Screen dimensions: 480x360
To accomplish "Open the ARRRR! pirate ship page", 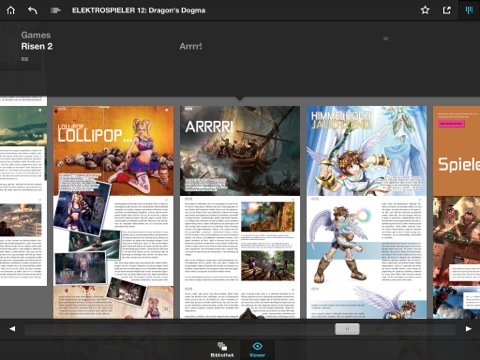I will [240, 212].
